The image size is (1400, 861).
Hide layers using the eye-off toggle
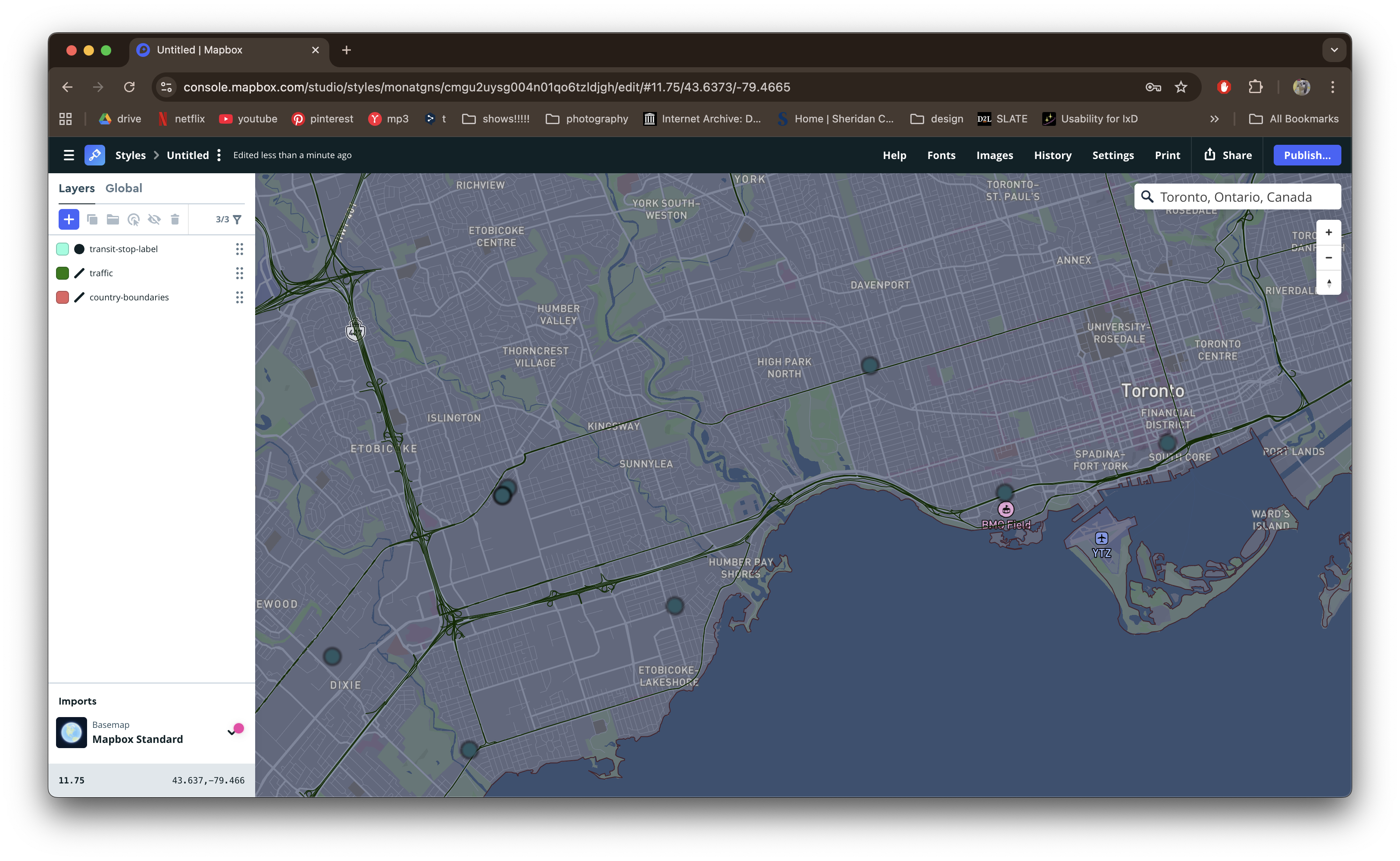click(x=154, y=219)
